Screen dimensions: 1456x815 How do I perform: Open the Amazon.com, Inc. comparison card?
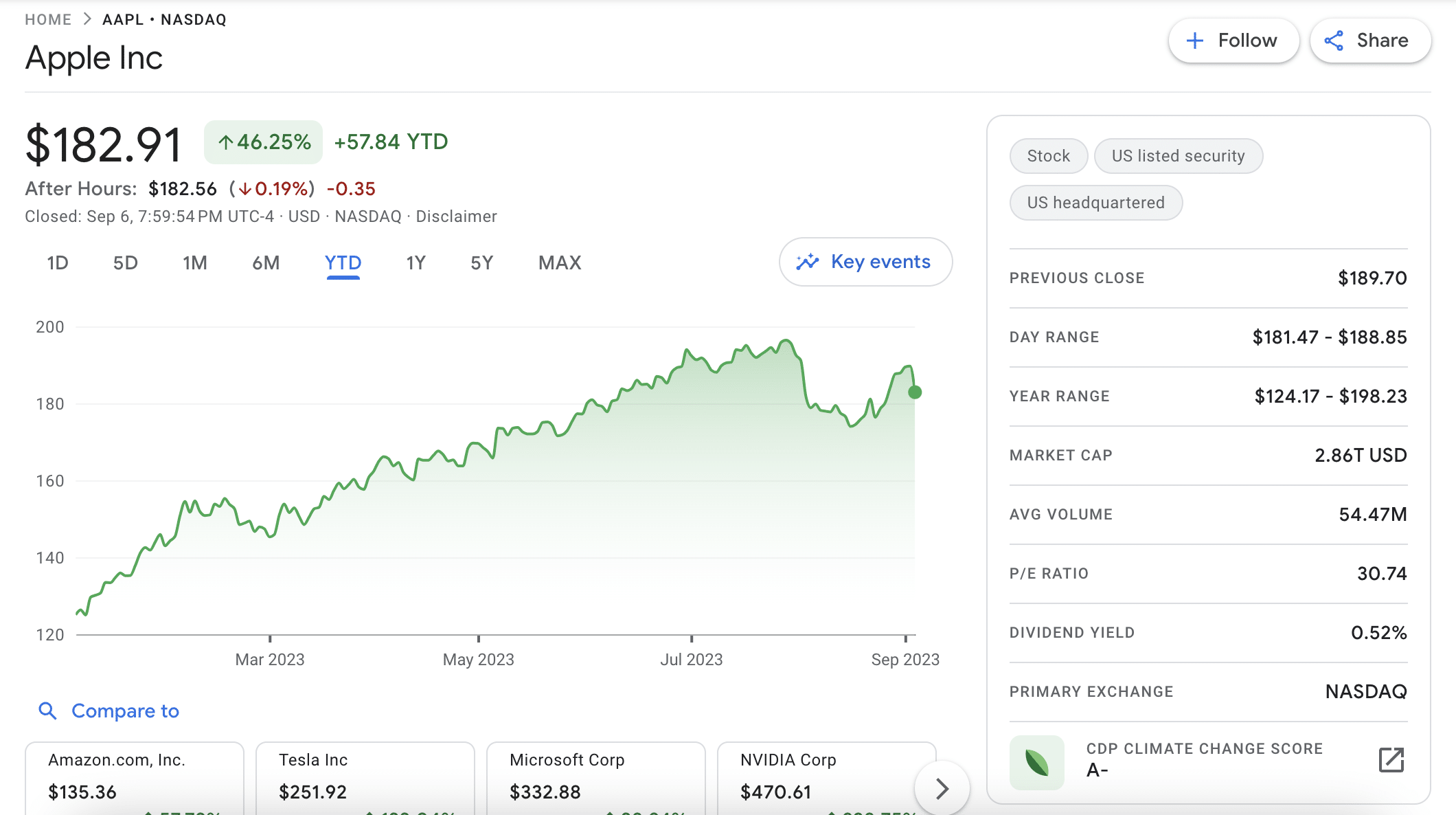click(x=135, y=778)
